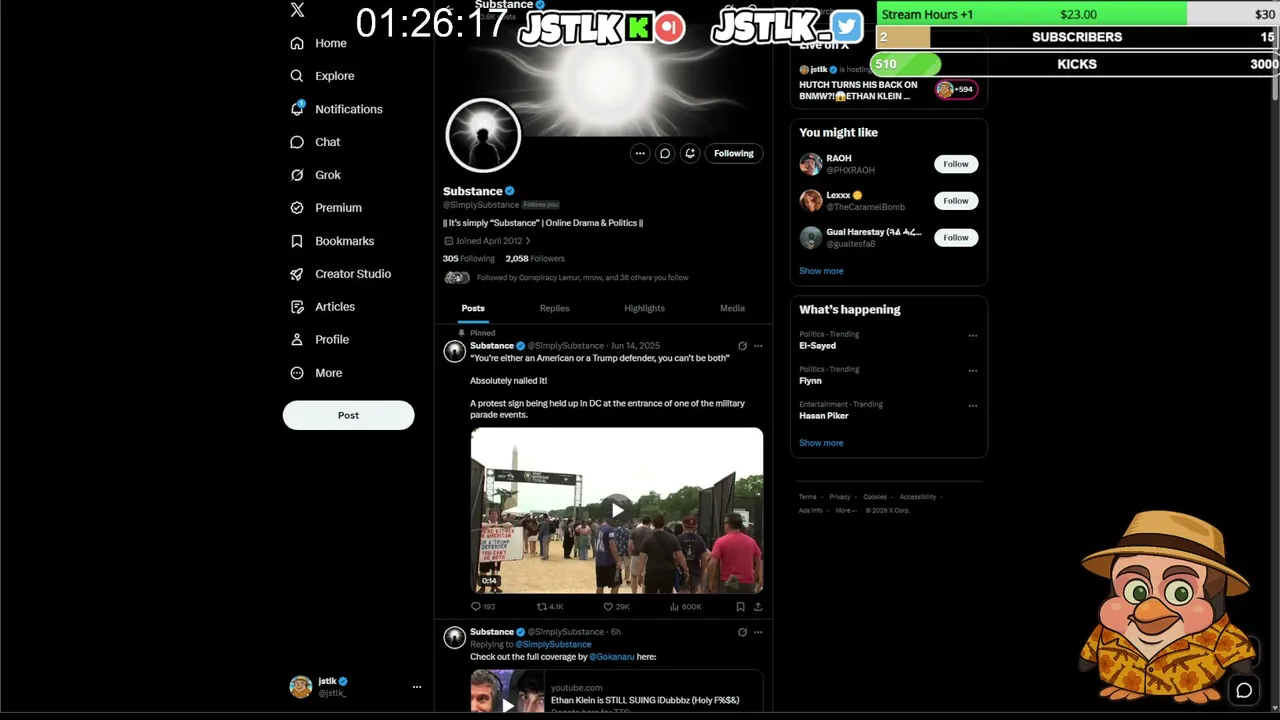Open options for the El-Sayed trend
This screenshot has width=1280, height=720.
point(973,336)
